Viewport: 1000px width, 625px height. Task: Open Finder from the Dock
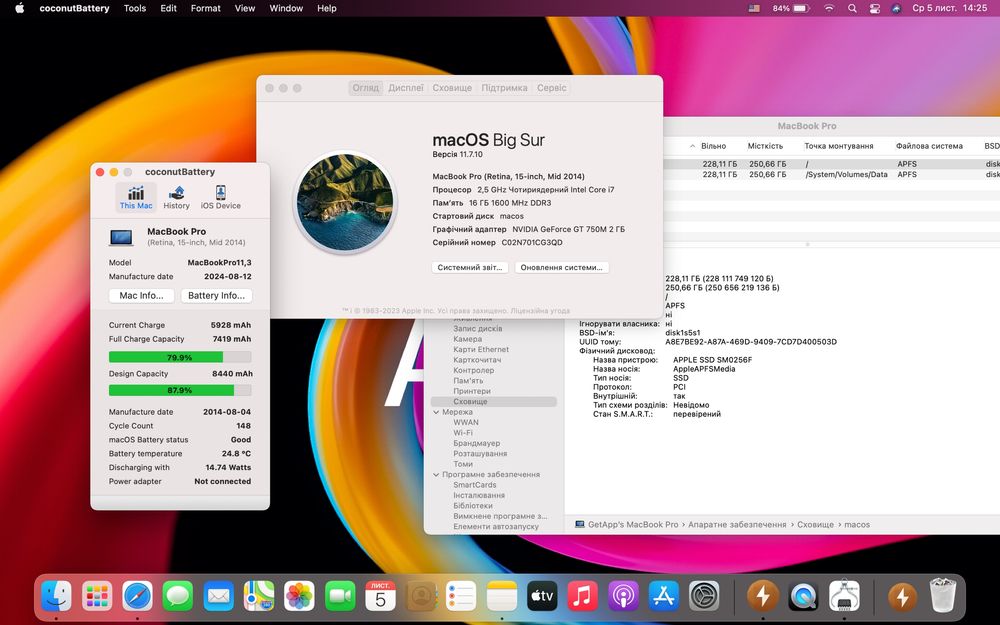56,596
